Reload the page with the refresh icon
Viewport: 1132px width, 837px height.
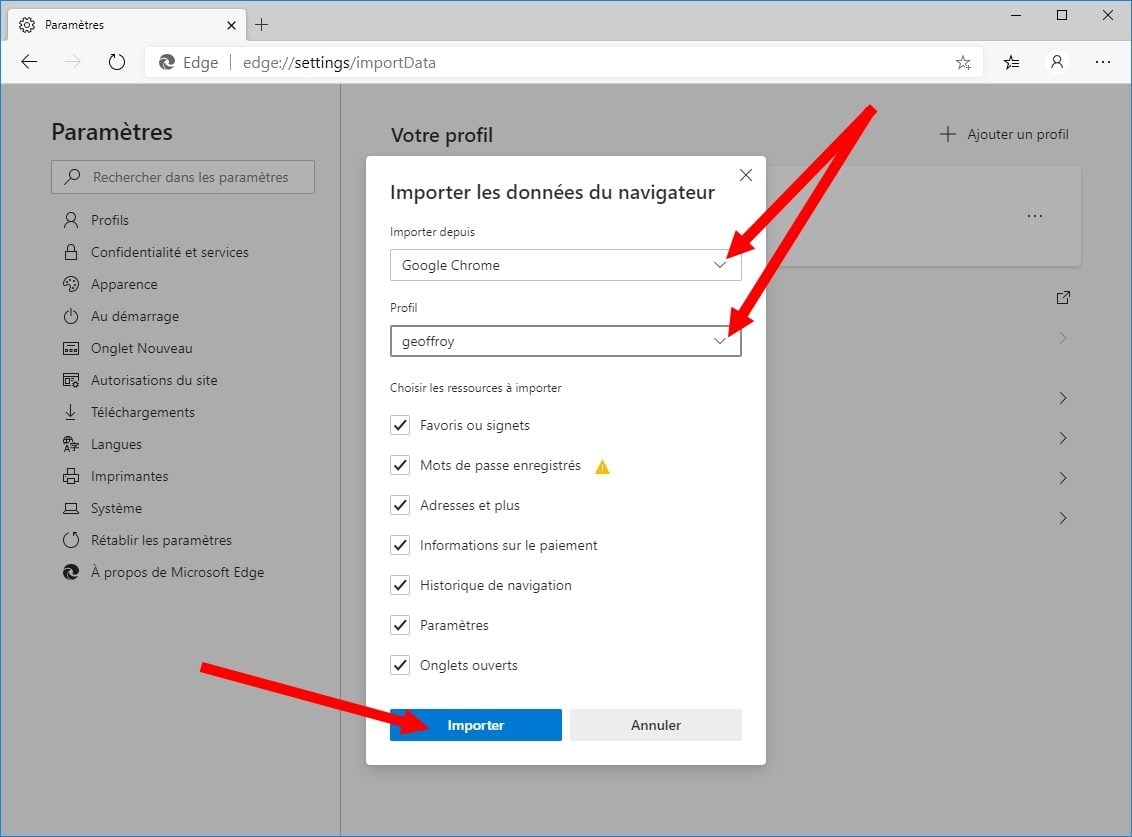point(116,62)
